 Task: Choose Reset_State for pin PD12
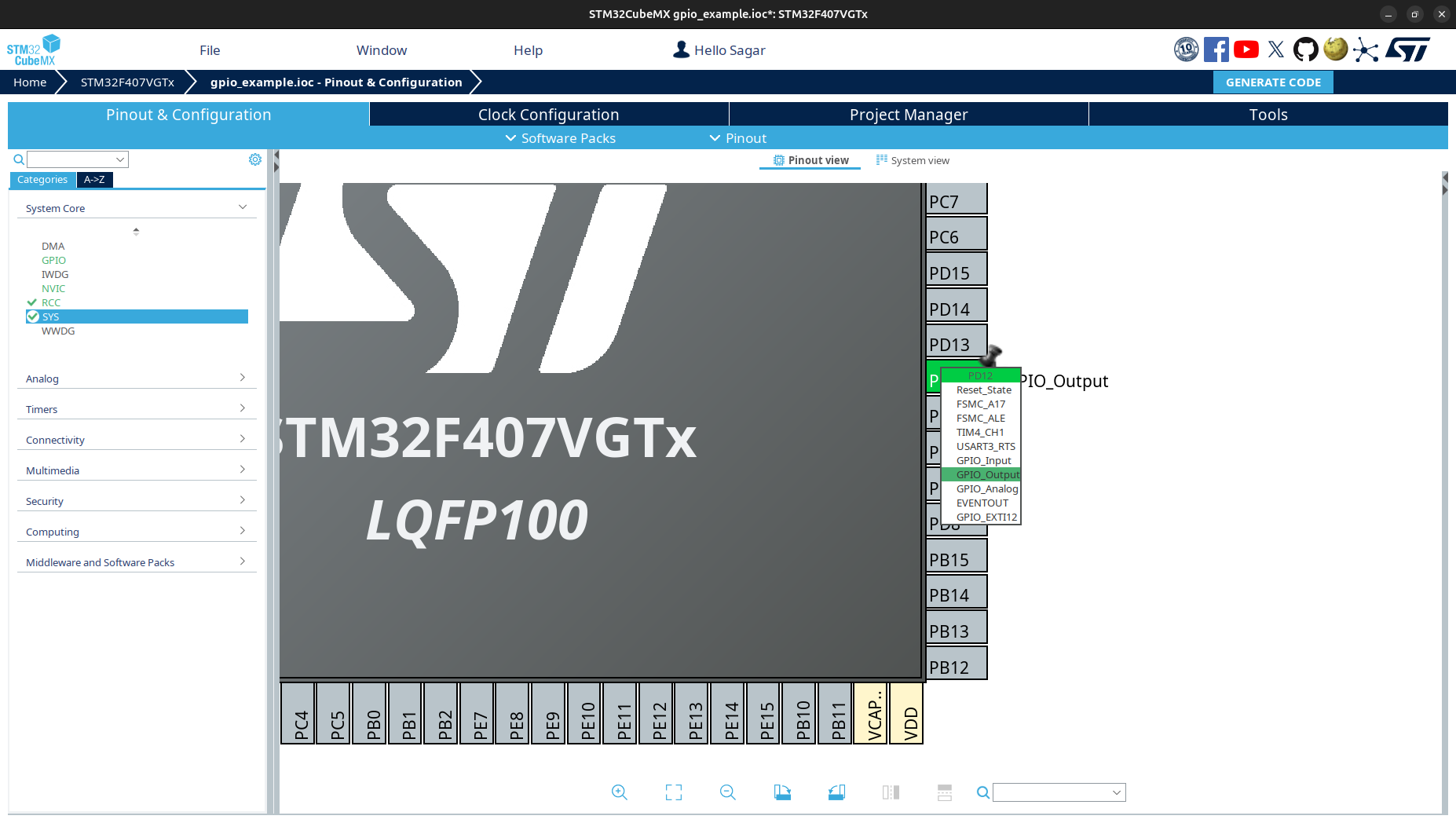point(982,390)
